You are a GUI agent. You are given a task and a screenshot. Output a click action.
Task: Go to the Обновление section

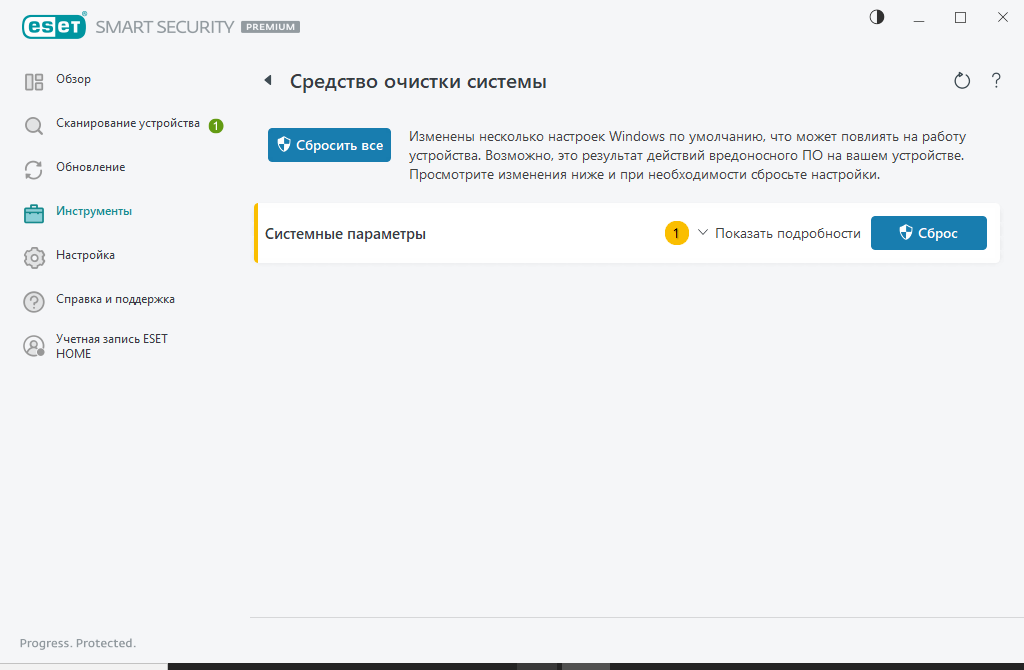click(90, 167)
